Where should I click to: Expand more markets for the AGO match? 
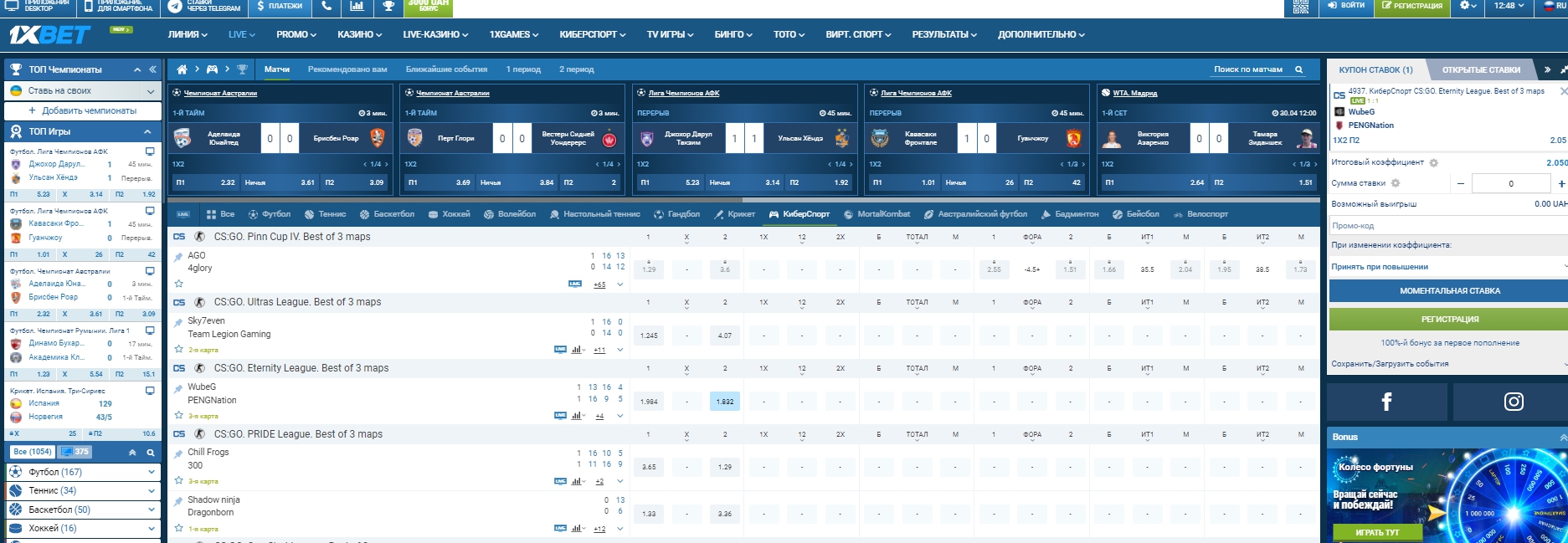(619, 284)
